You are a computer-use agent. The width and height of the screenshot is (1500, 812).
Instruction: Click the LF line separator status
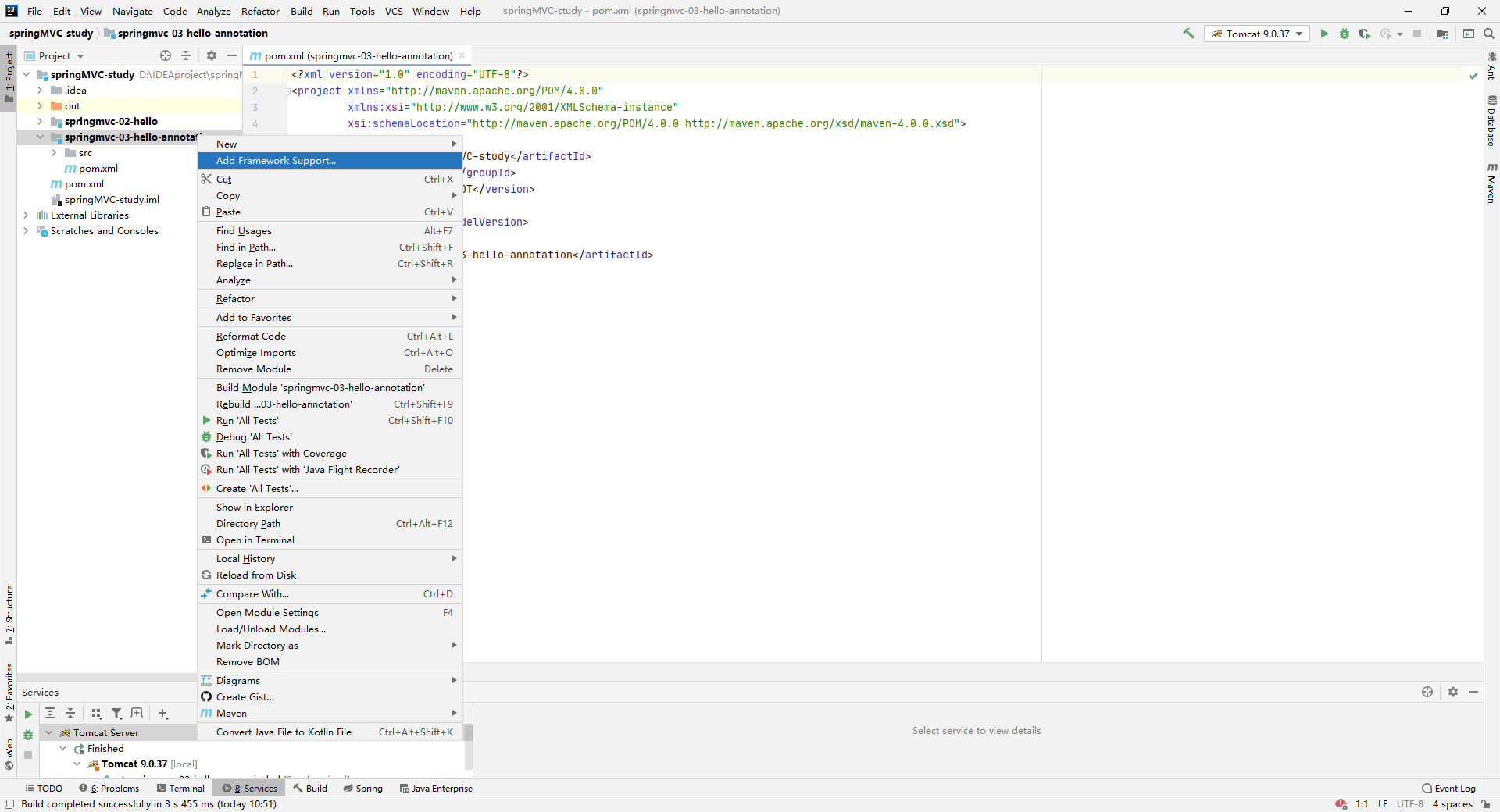pyautogui.click(x=1383, y=804)
